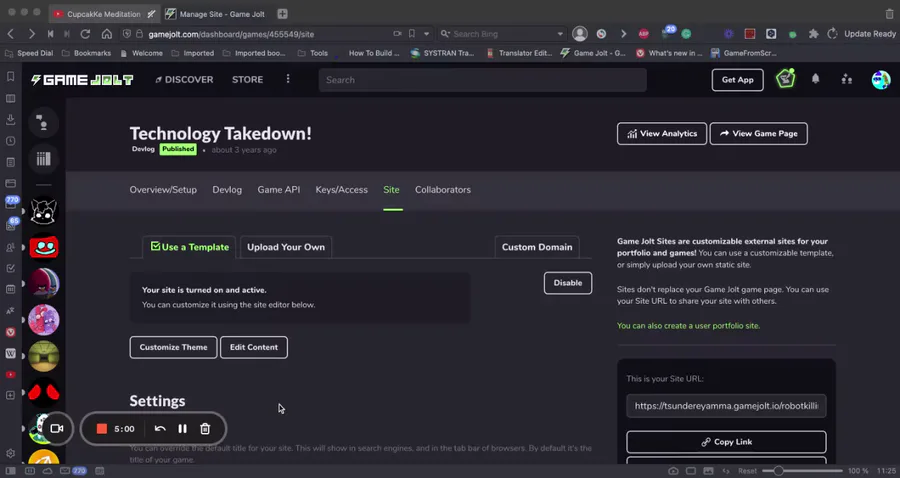Bookmark this page in address bar
Viewport: 900px width, 478px height.
[412, 34]
